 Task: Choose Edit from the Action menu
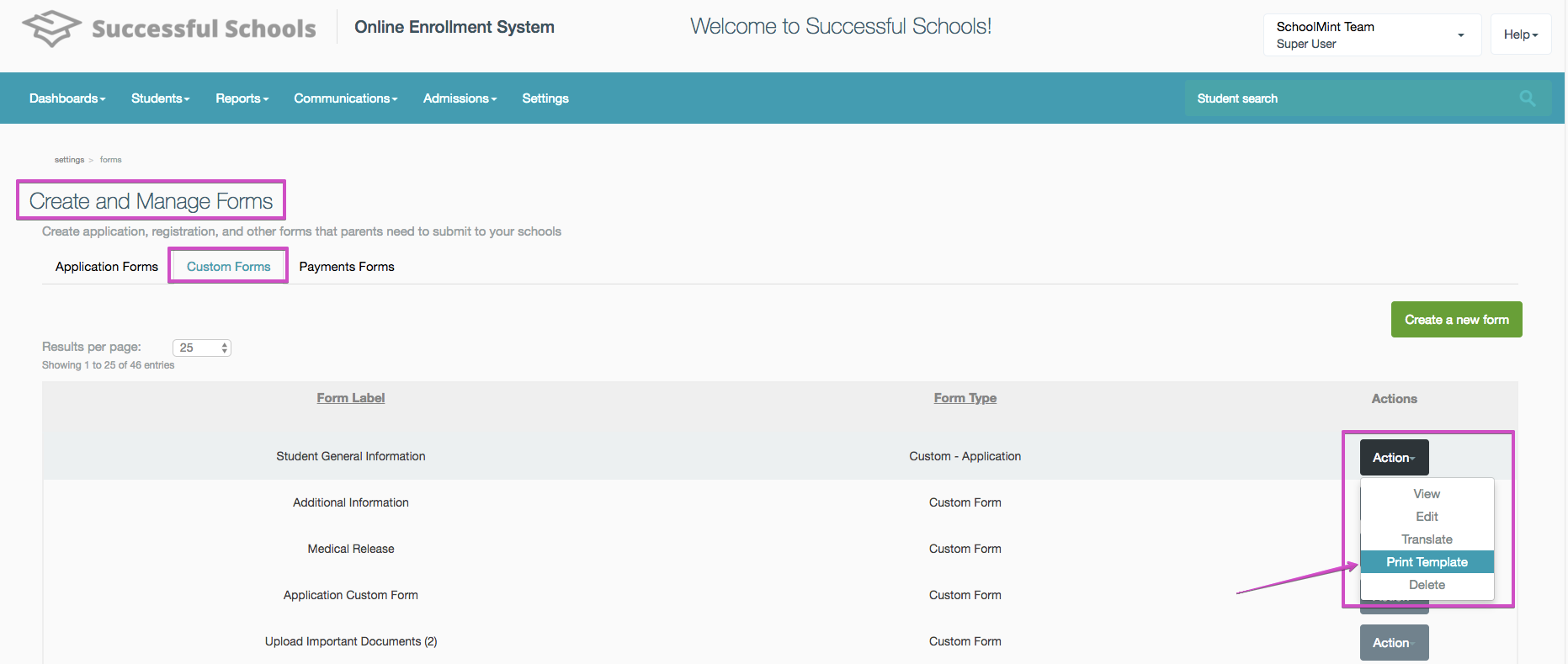click(x=1427, y=517)
